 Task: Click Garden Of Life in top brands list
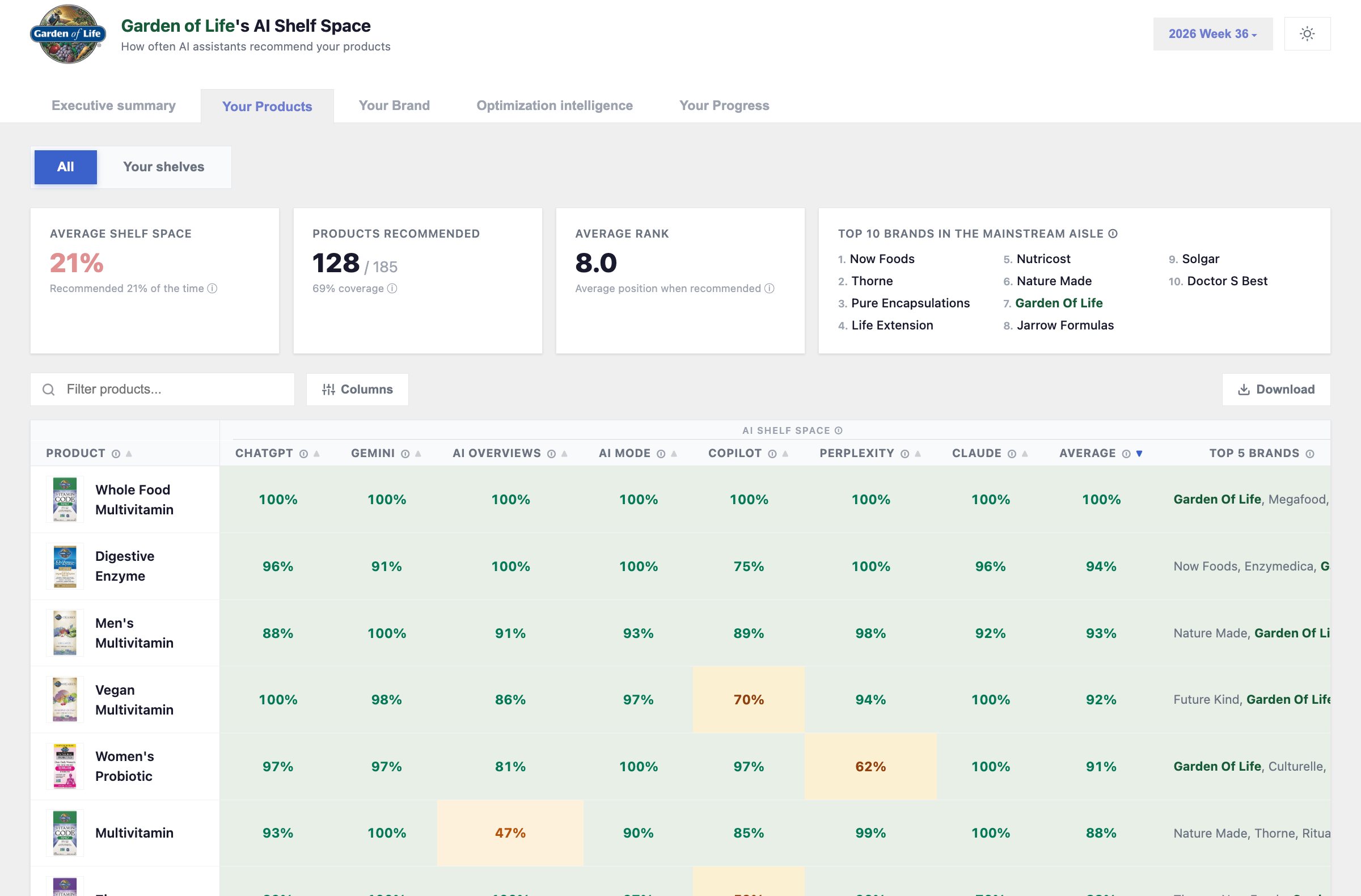point(1059,303)
